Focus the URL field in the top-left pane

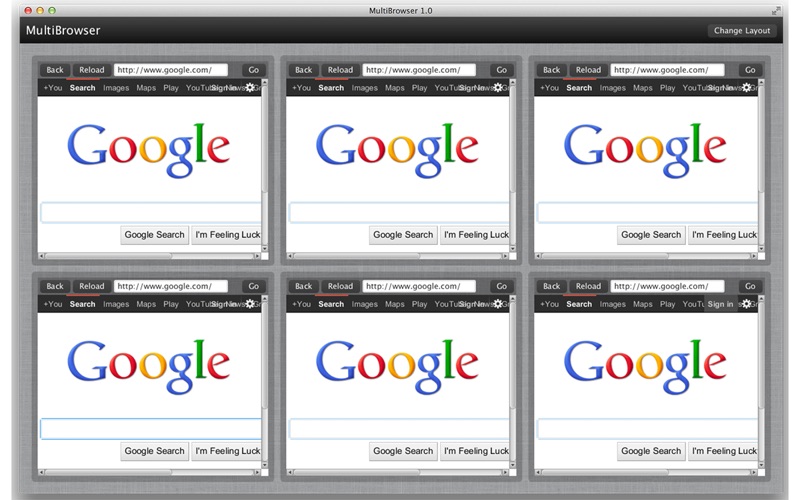(x=170, y=70)
